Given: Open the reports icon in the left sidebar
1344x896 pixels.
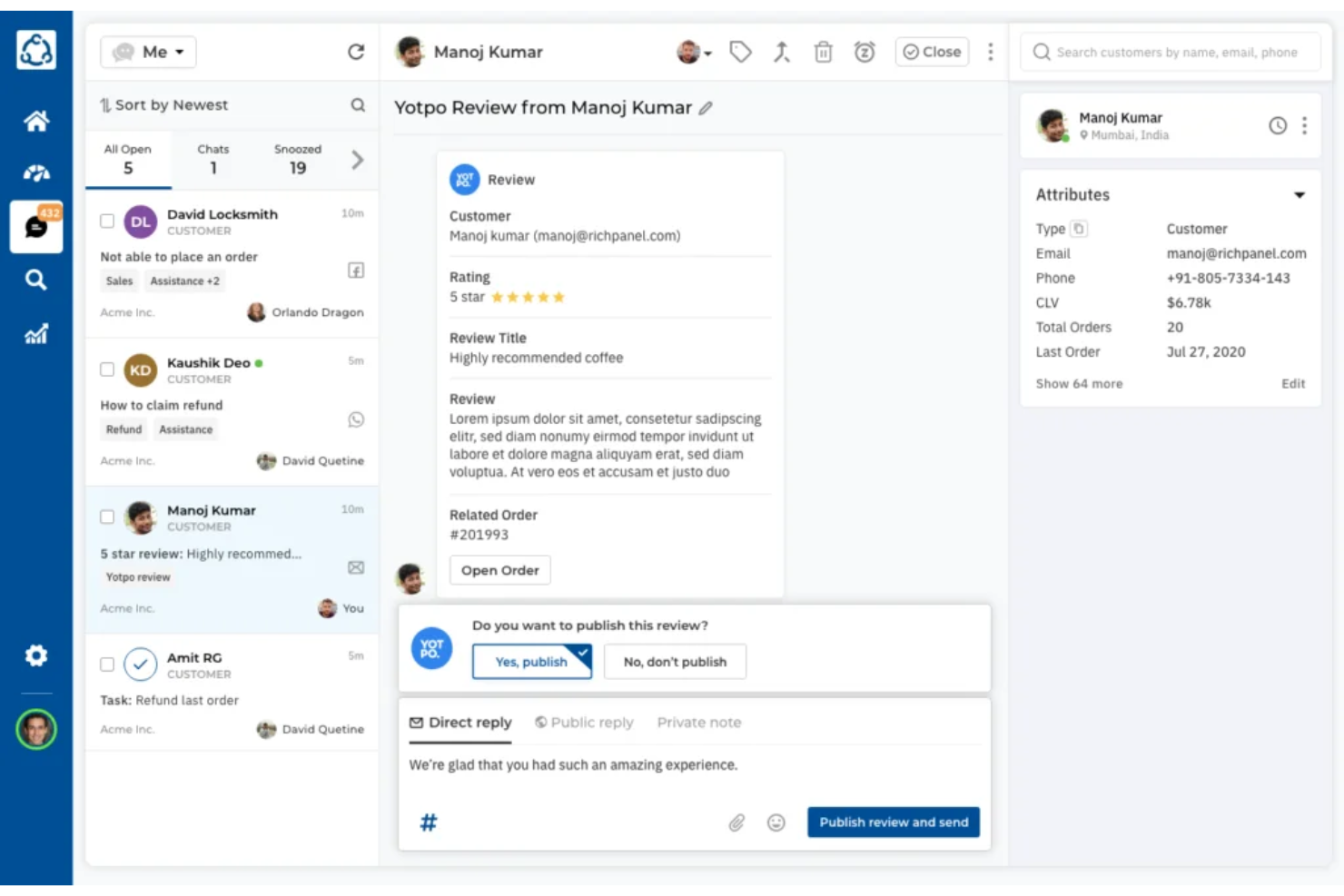Looking at the screenshot, I should coord(35,334).
